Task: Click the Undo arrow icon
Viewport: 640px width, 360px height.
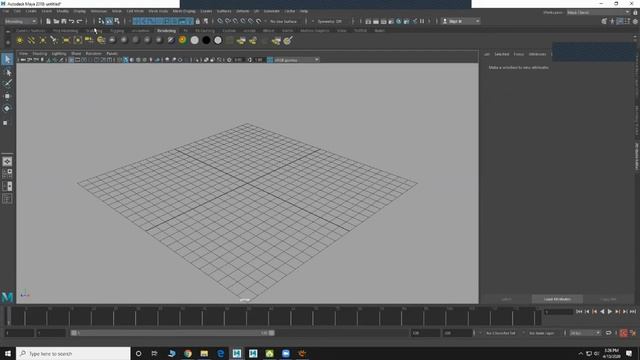Action: point(71,21)
